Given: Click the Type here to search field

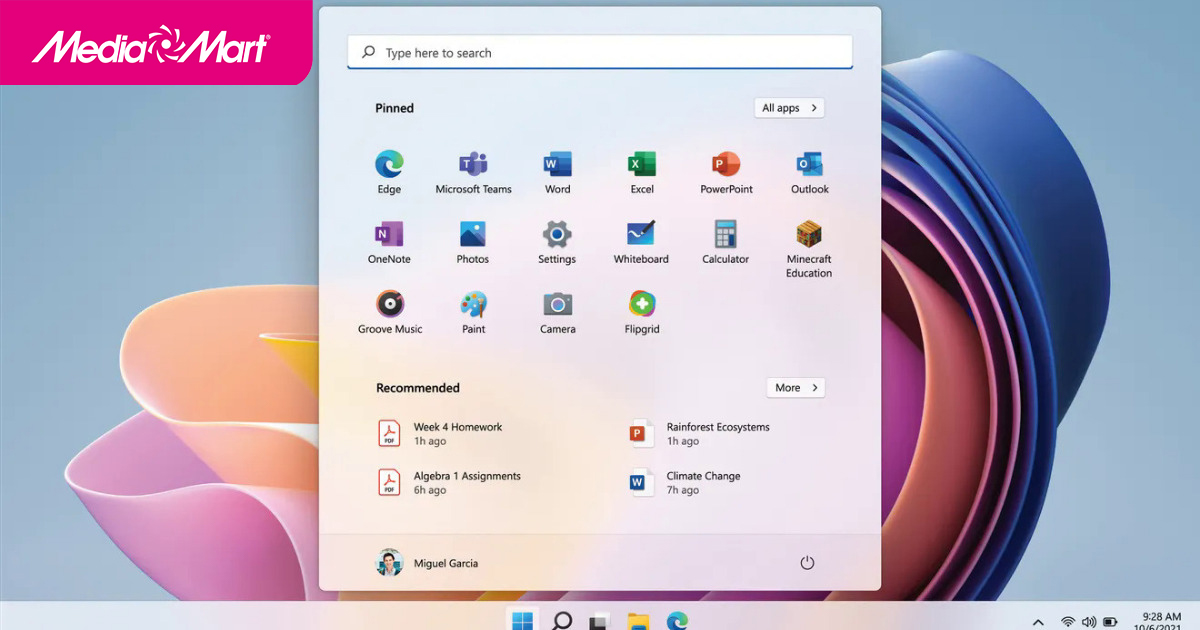Looking at the screenshot, I should click(x=600, y=53).
